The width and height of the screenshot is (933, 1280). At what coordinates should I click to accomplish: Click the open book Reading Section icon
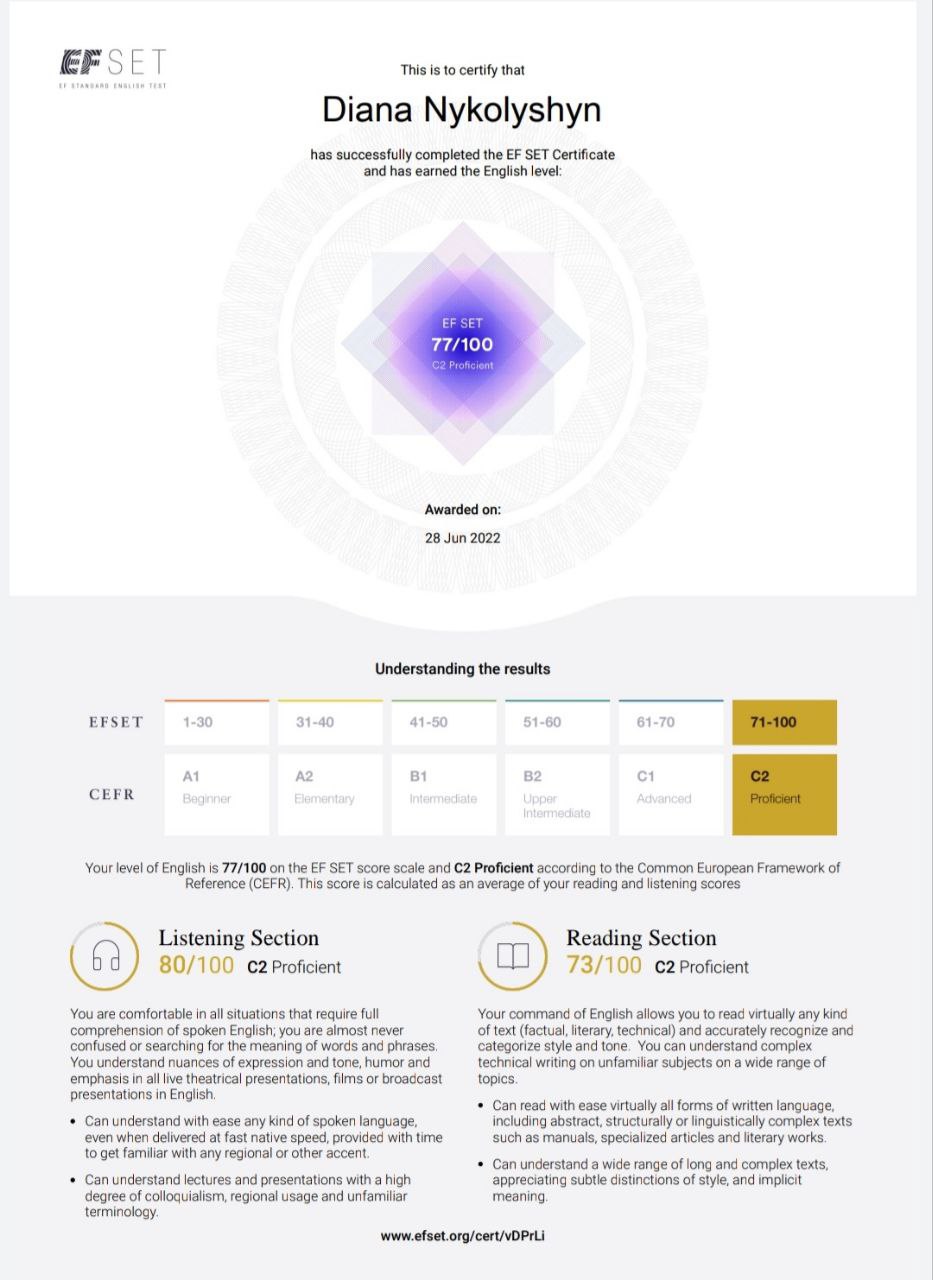click(x=513, y=957)
